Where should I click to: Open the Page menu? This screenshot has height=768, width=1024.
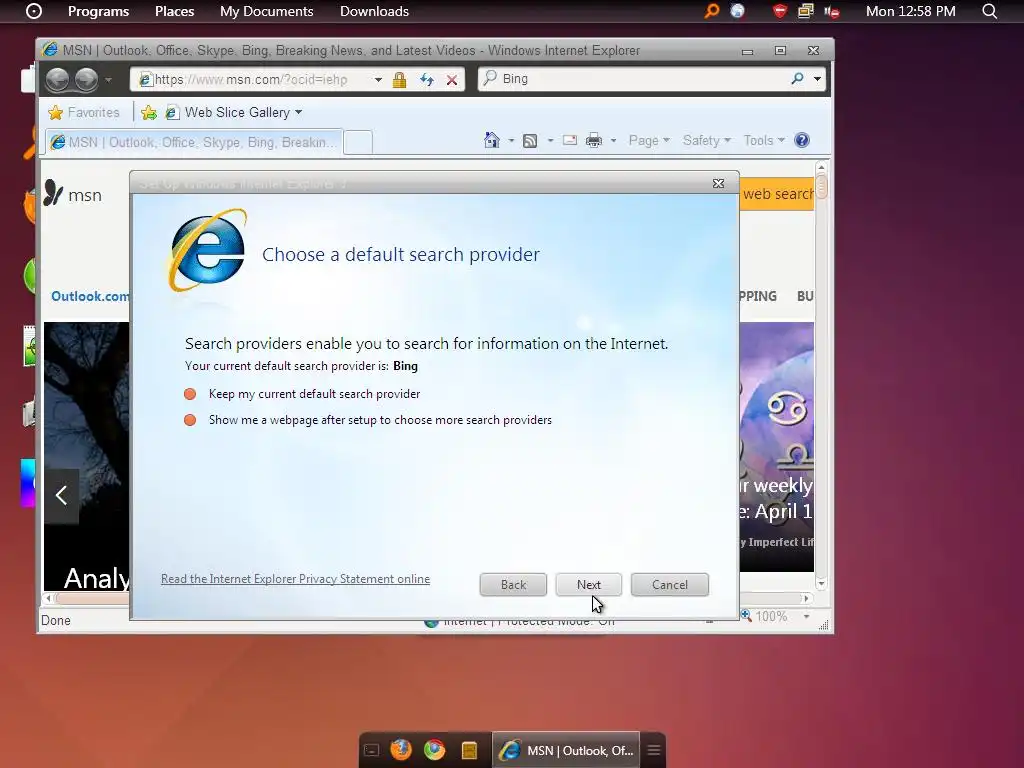click(648, 140)
